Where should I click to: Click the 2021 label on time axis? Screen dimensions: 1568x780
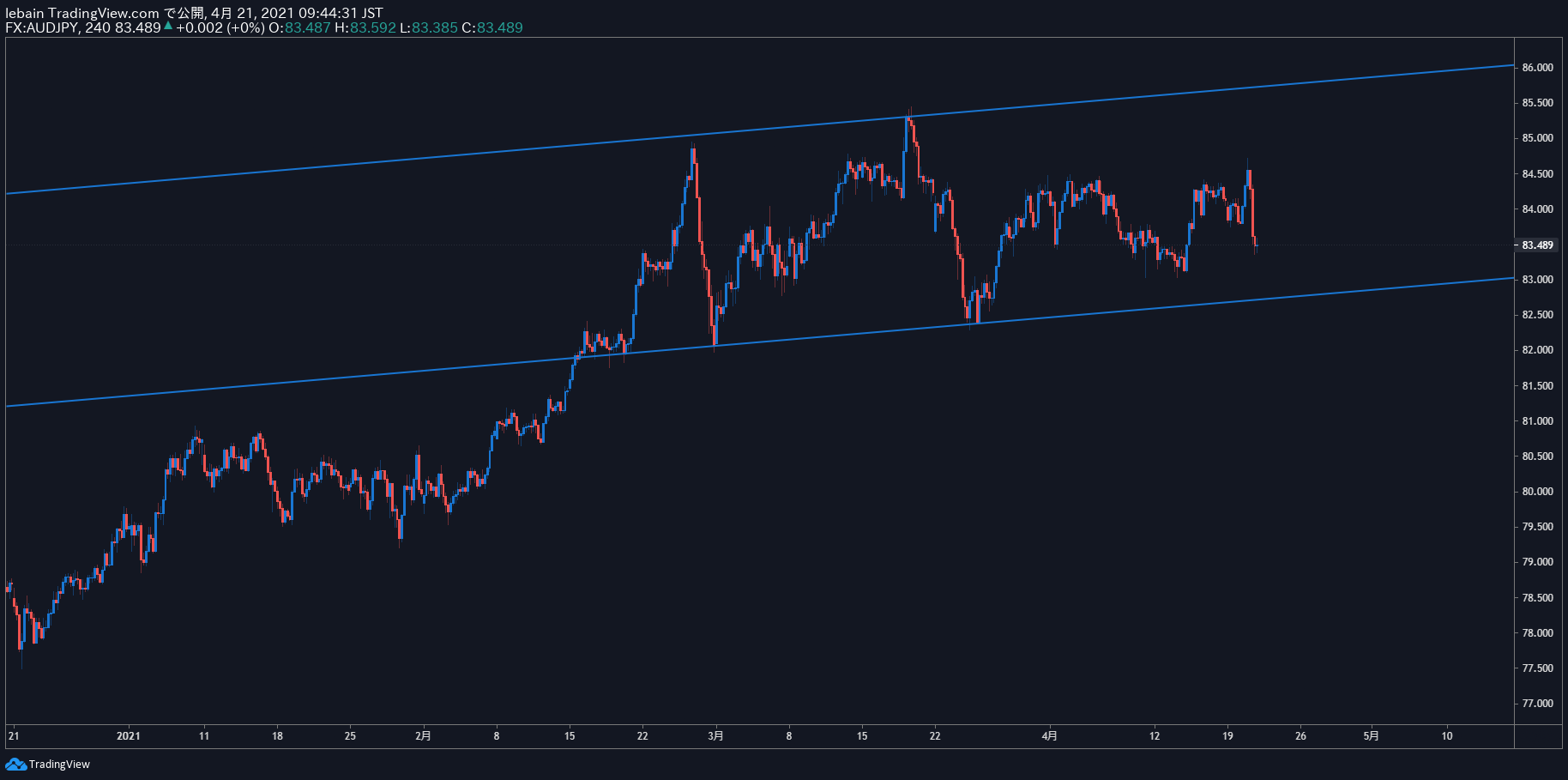[x=129, y=735]
